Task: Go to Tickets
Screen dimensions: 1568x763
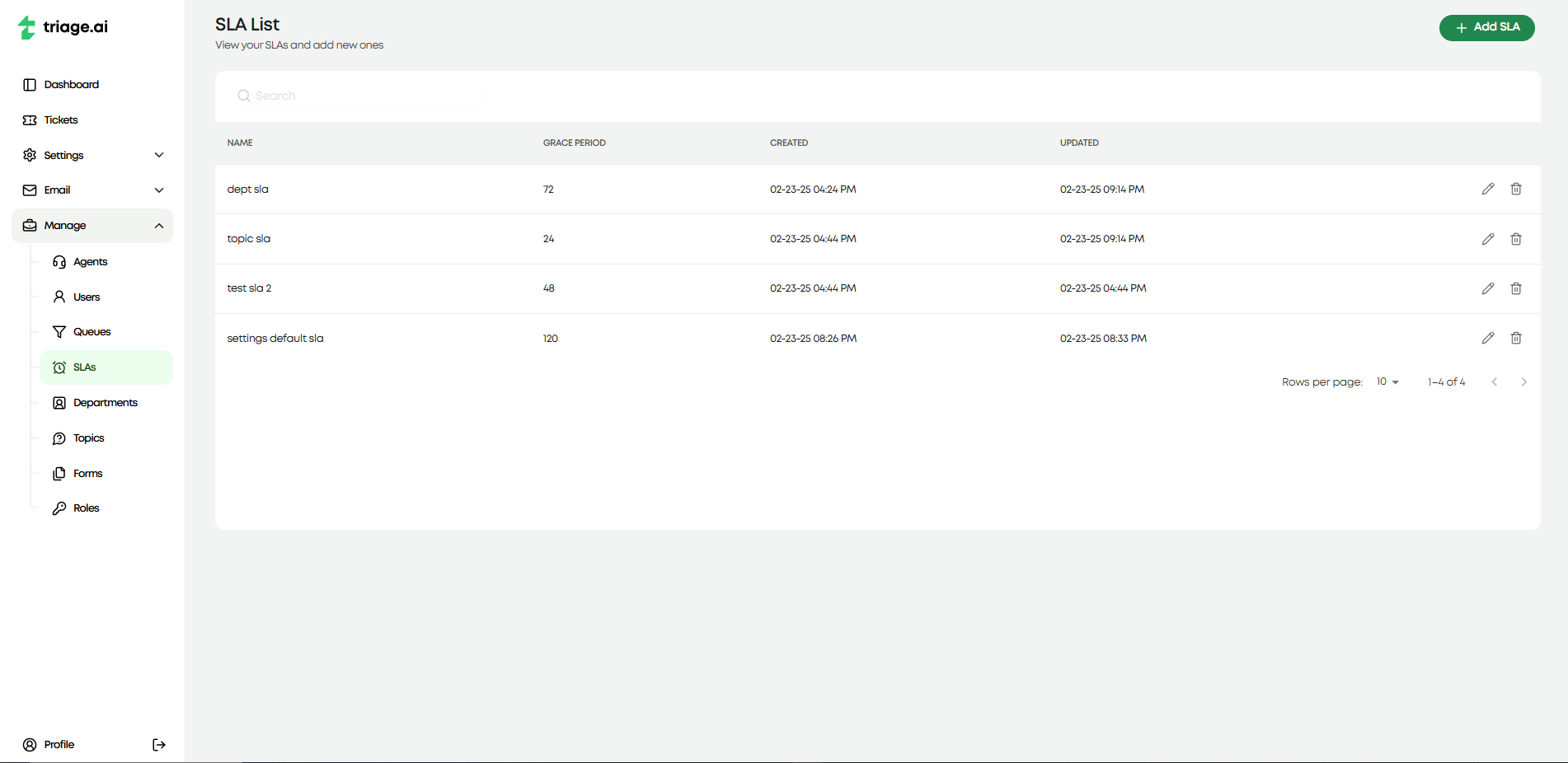Action: (60, 120)
